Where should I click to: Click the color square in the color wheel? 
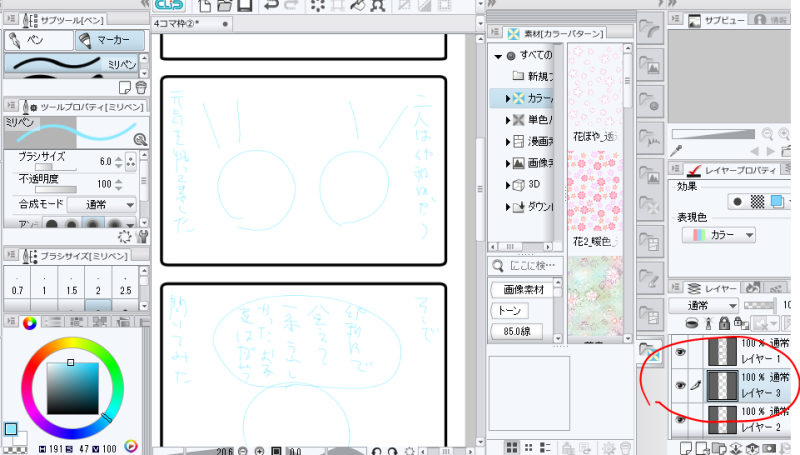point(72,388)
